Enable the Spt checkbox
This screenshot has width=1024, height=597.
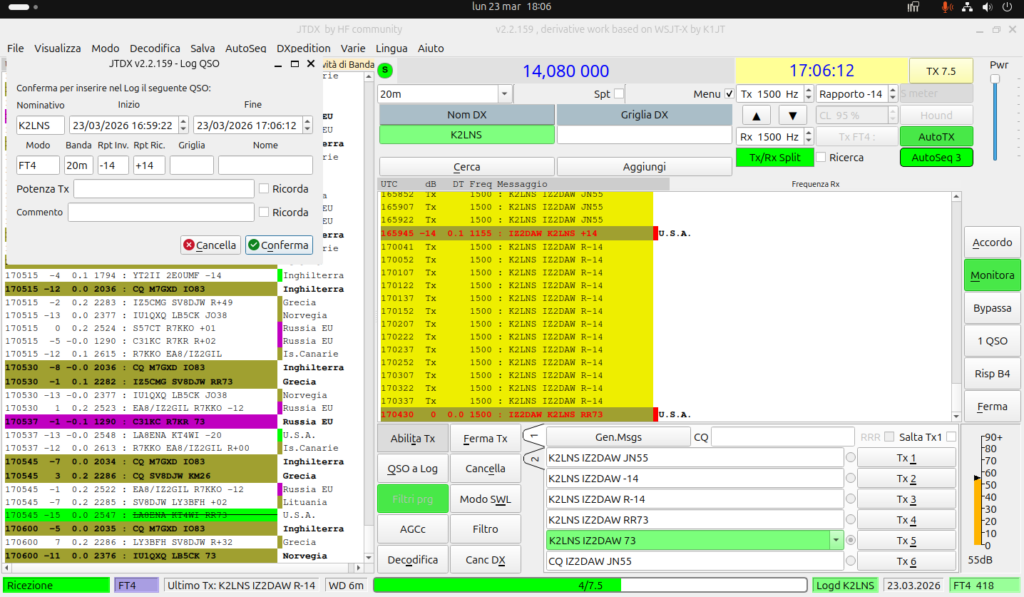click(619, 94)
